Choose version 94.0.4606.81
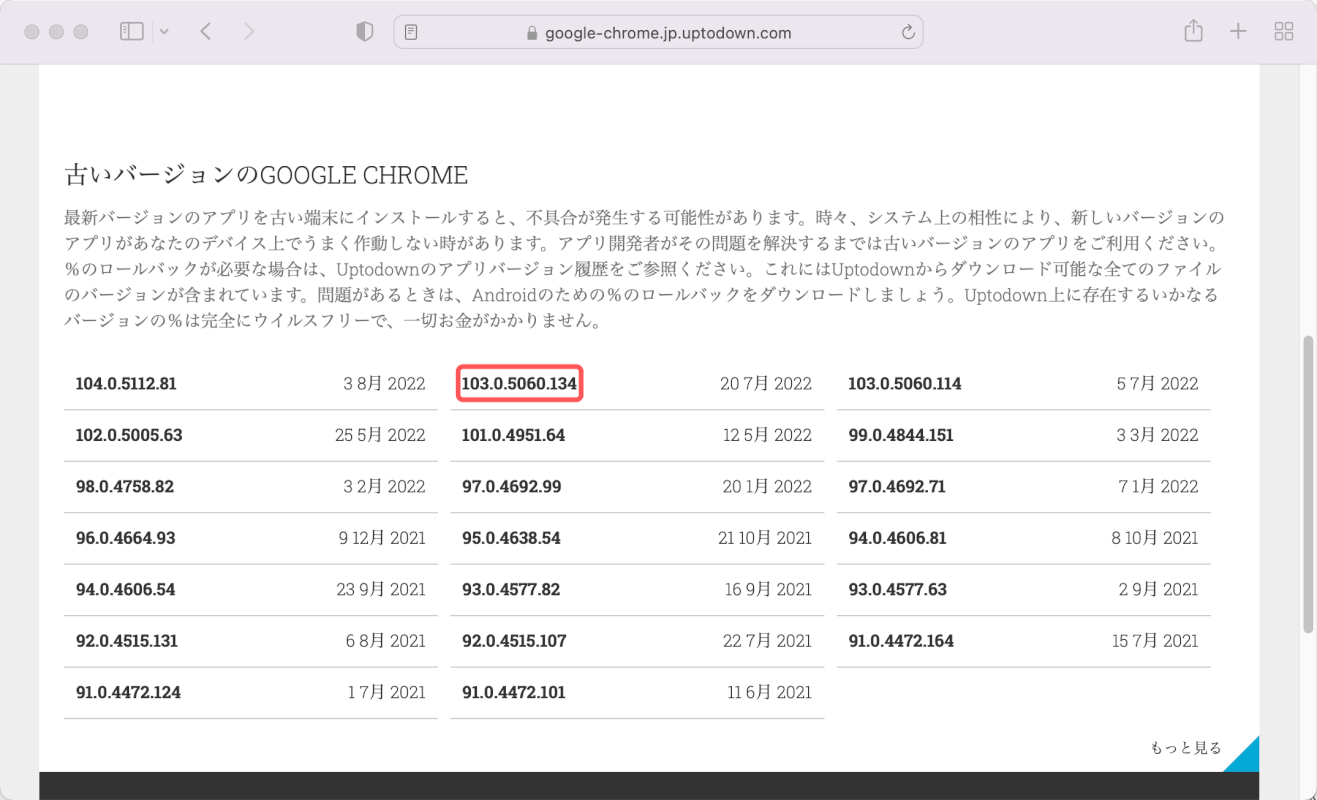This screenshot has height=800, width=1317. [897, 538]
